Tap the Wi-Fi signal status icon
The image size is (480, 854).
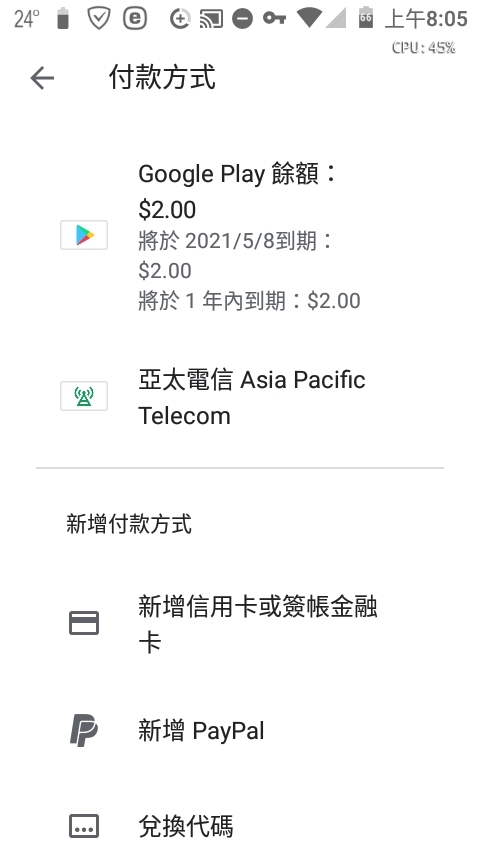click(309, 19)
